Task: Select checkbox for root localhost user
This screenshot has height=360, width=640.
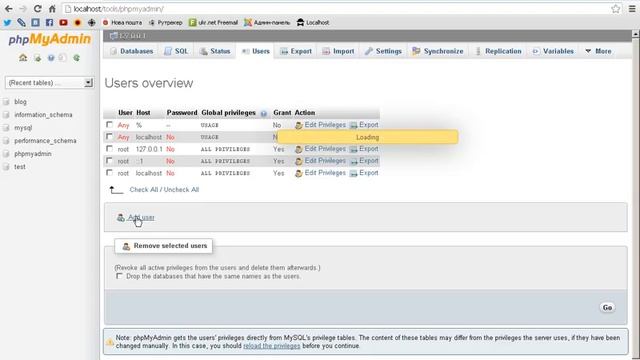Action: point(109,173)
